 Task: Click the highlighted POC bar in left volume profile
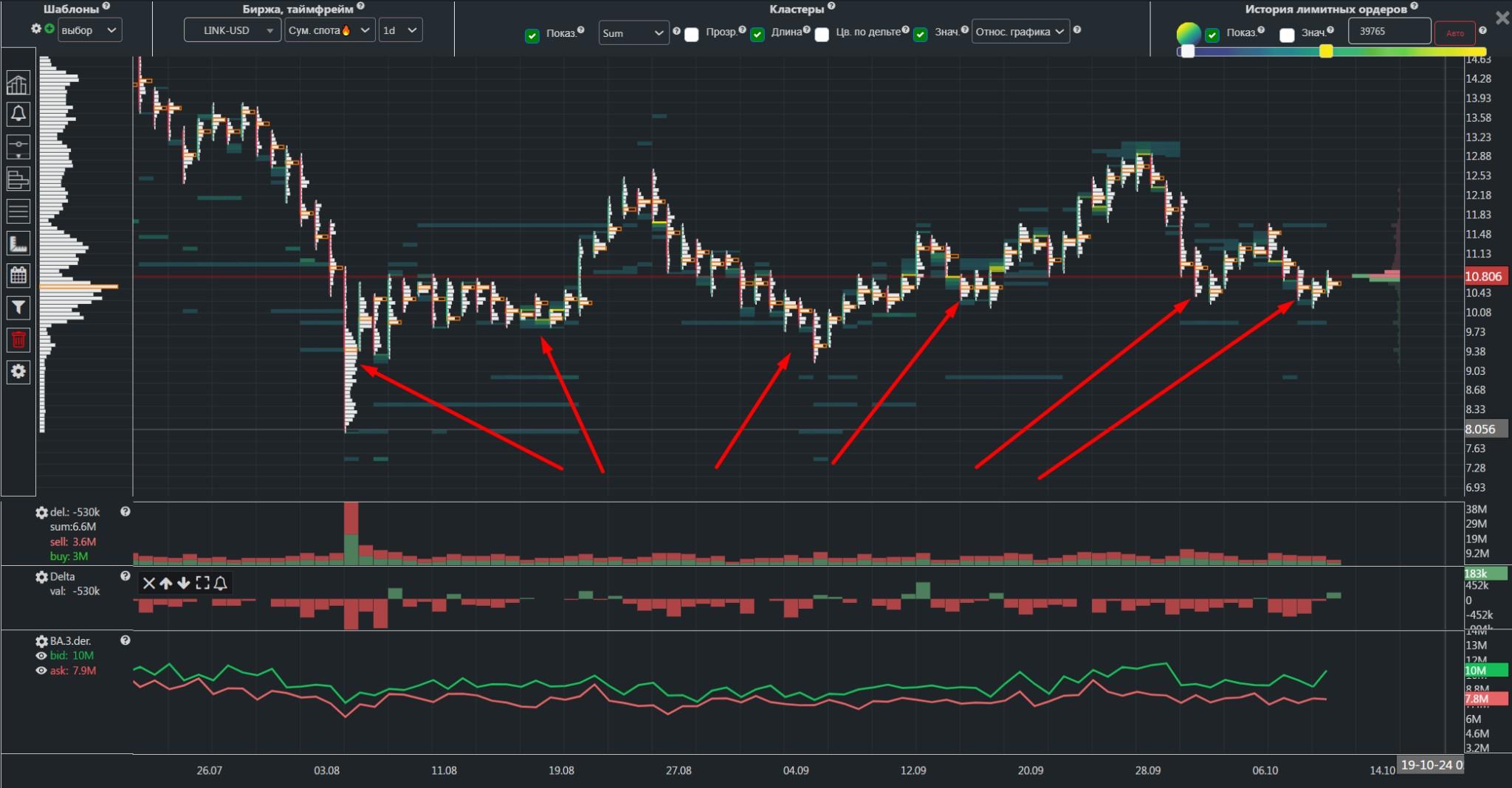[78, 286]
